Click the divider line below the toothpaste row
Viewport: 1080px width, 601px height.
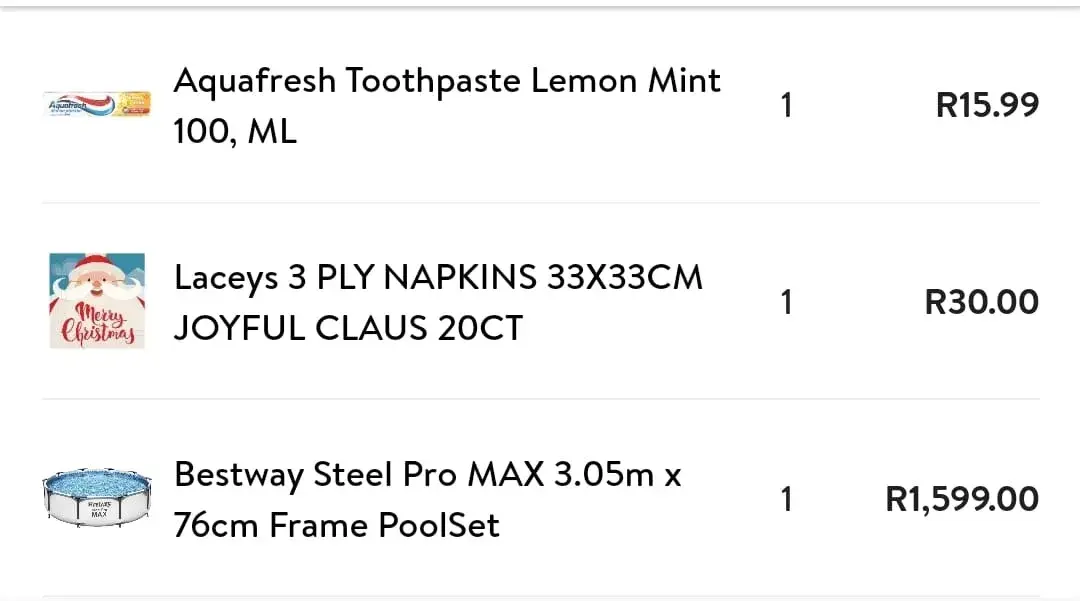click(540, 203)
